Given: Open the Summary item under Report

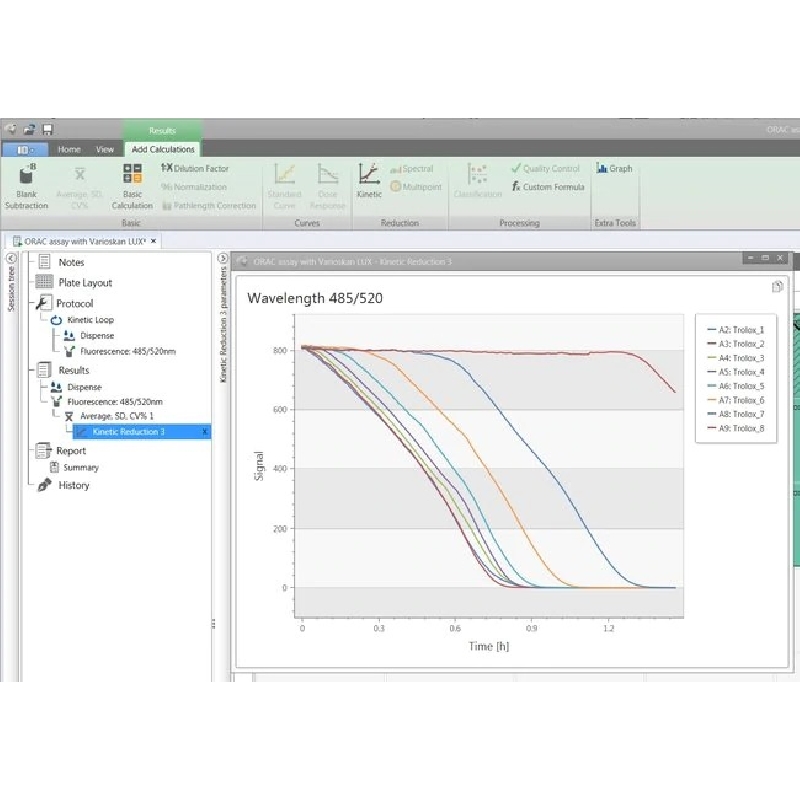Looking at the screenshot, I should coord(81,467).
